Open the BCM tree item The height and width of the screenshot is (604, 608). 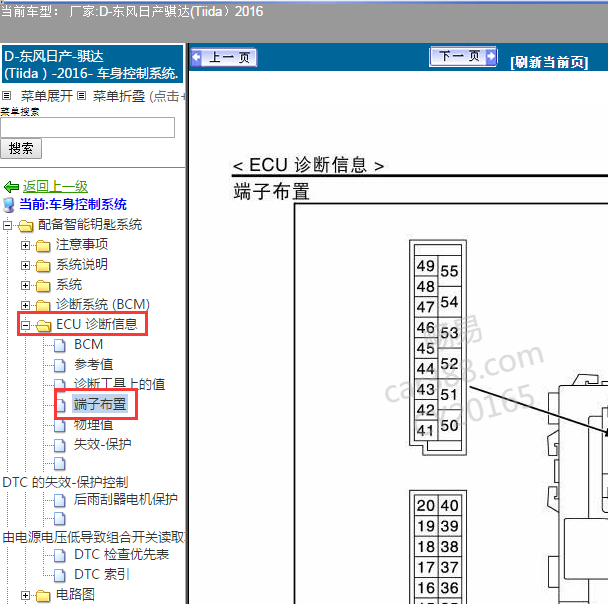pos(88,345)
